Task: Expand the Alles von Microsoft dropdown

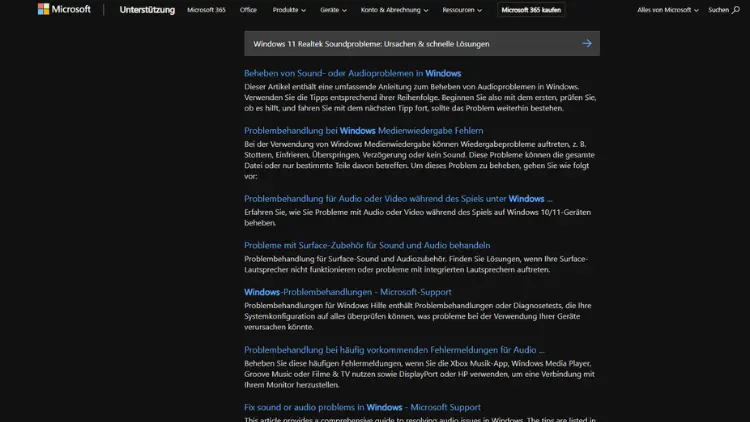Action: 667,10
